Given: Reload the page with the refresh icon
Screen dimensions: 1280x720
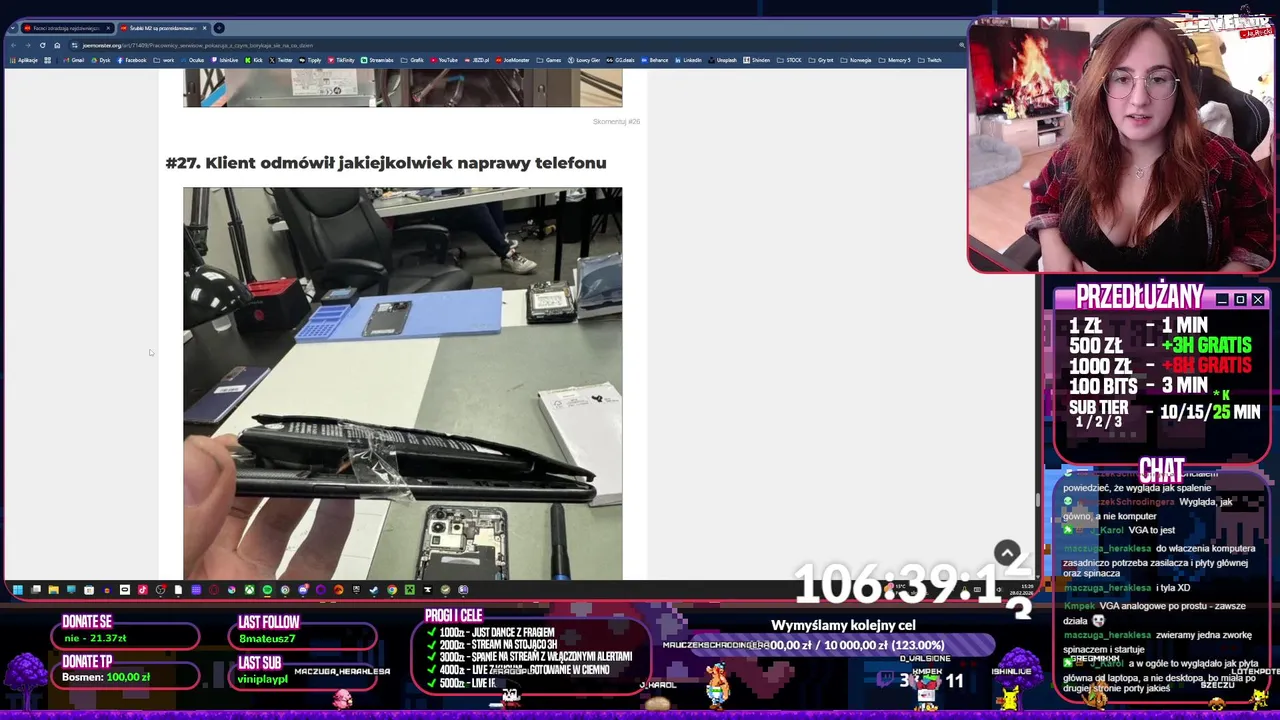Looking at the screenshot, I should coord(43,45).
